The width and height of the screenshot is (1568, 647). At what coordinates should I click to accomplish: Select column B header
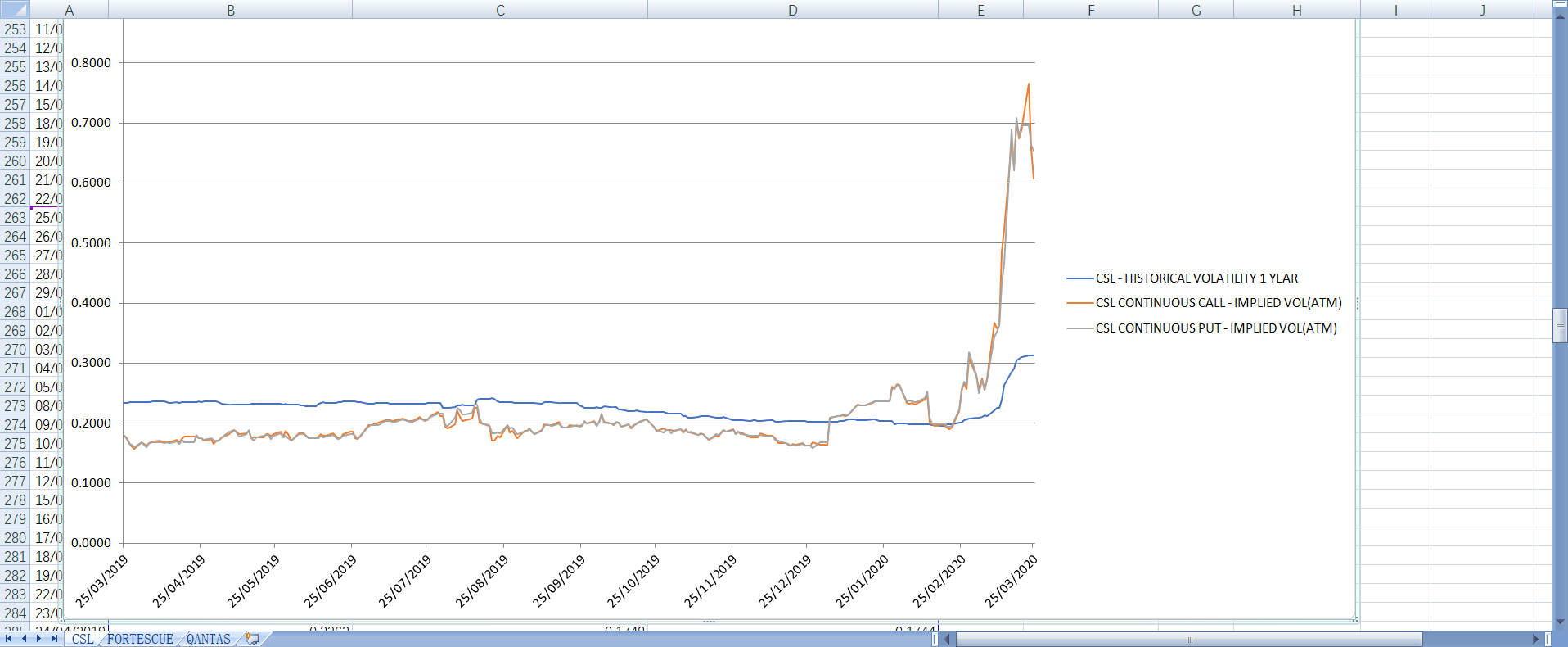click(x=231, y=10)
